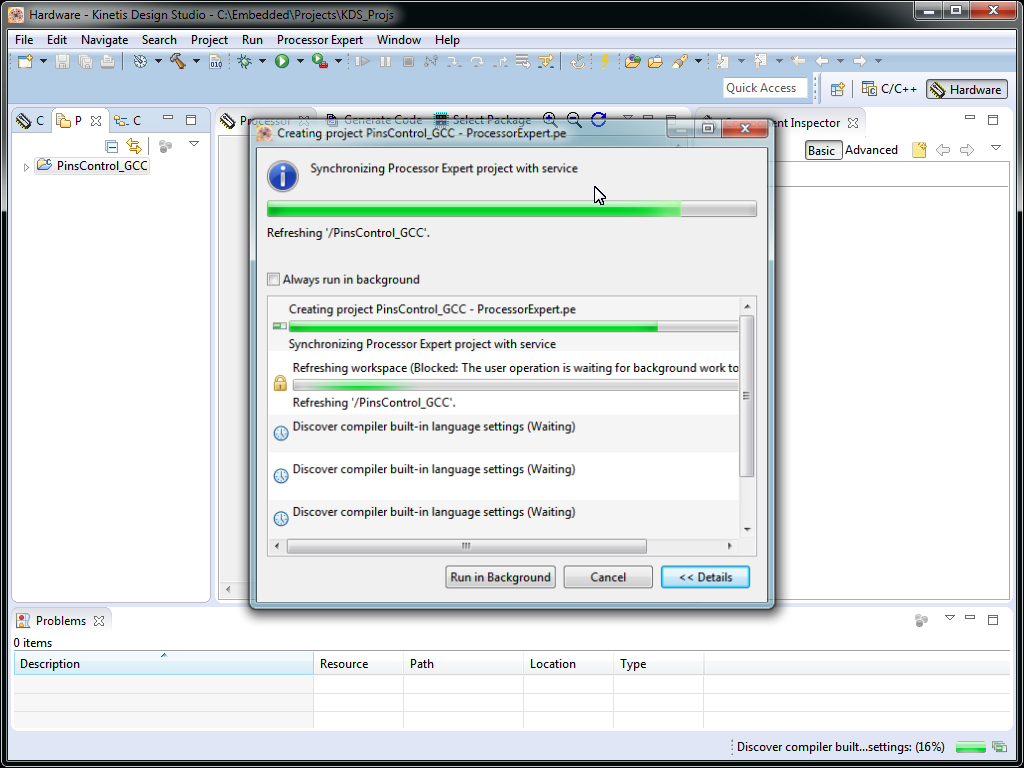Click main green progress bar in dialog
1024x768 pixels.
click(512, 209)
